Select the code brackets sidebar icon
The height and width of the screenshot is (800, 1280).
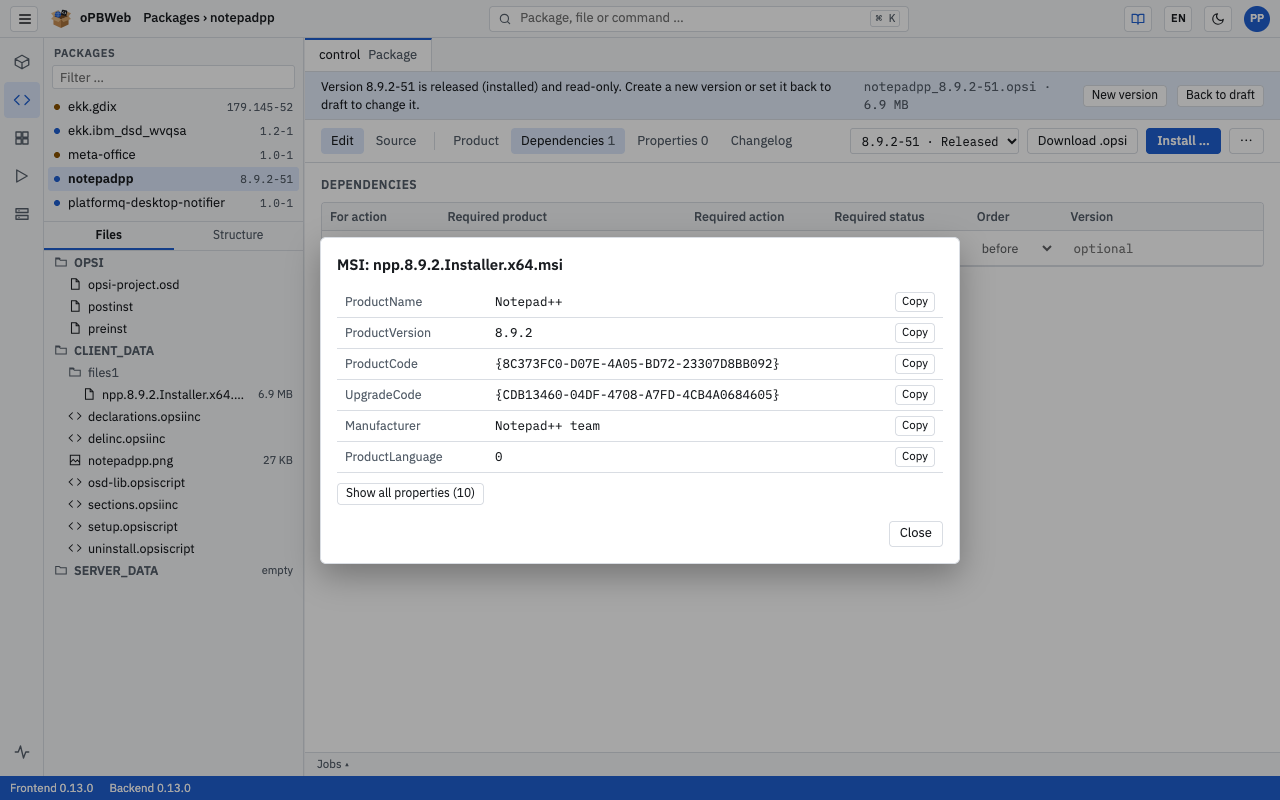click(x=22, y=100)
